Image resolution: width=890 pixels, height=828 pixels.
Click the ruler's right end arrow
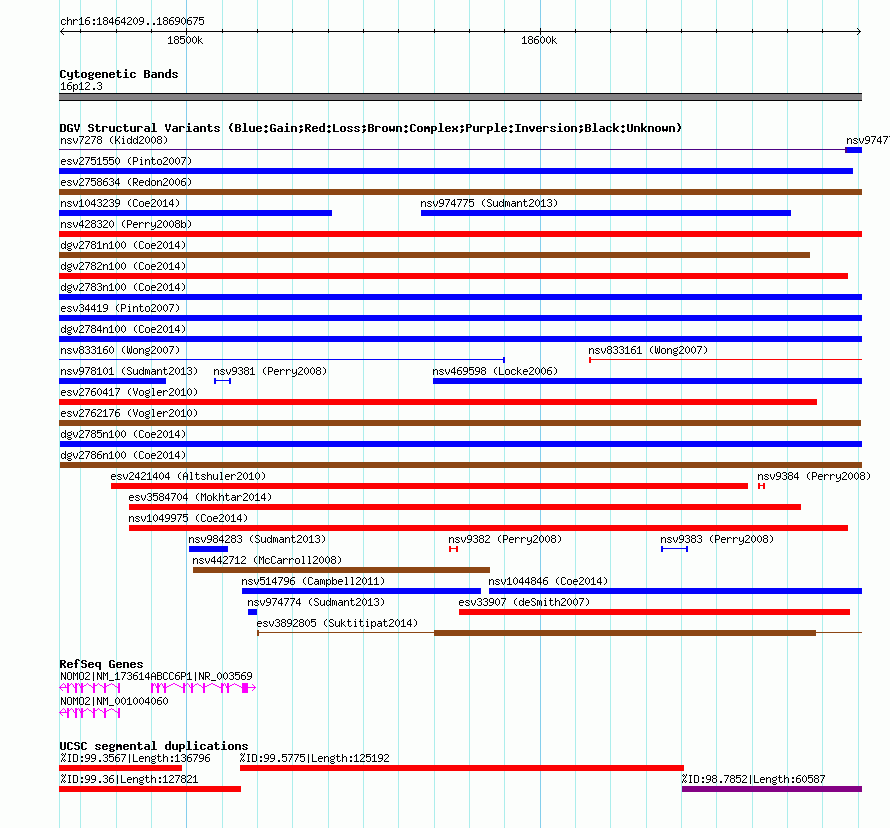click(859, 32)
